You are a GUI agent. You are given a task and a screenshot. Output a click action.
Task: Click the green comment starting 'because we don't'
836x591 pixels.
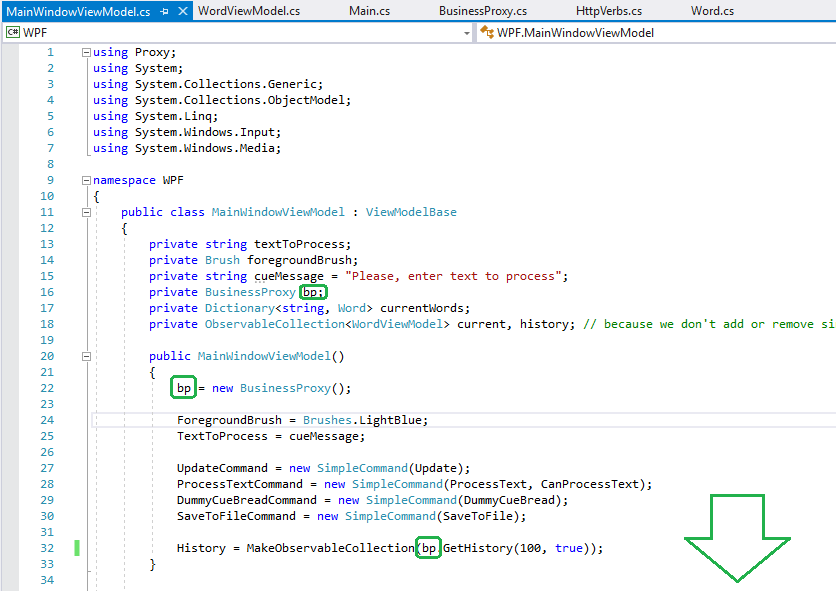click(x=709, y=324)
